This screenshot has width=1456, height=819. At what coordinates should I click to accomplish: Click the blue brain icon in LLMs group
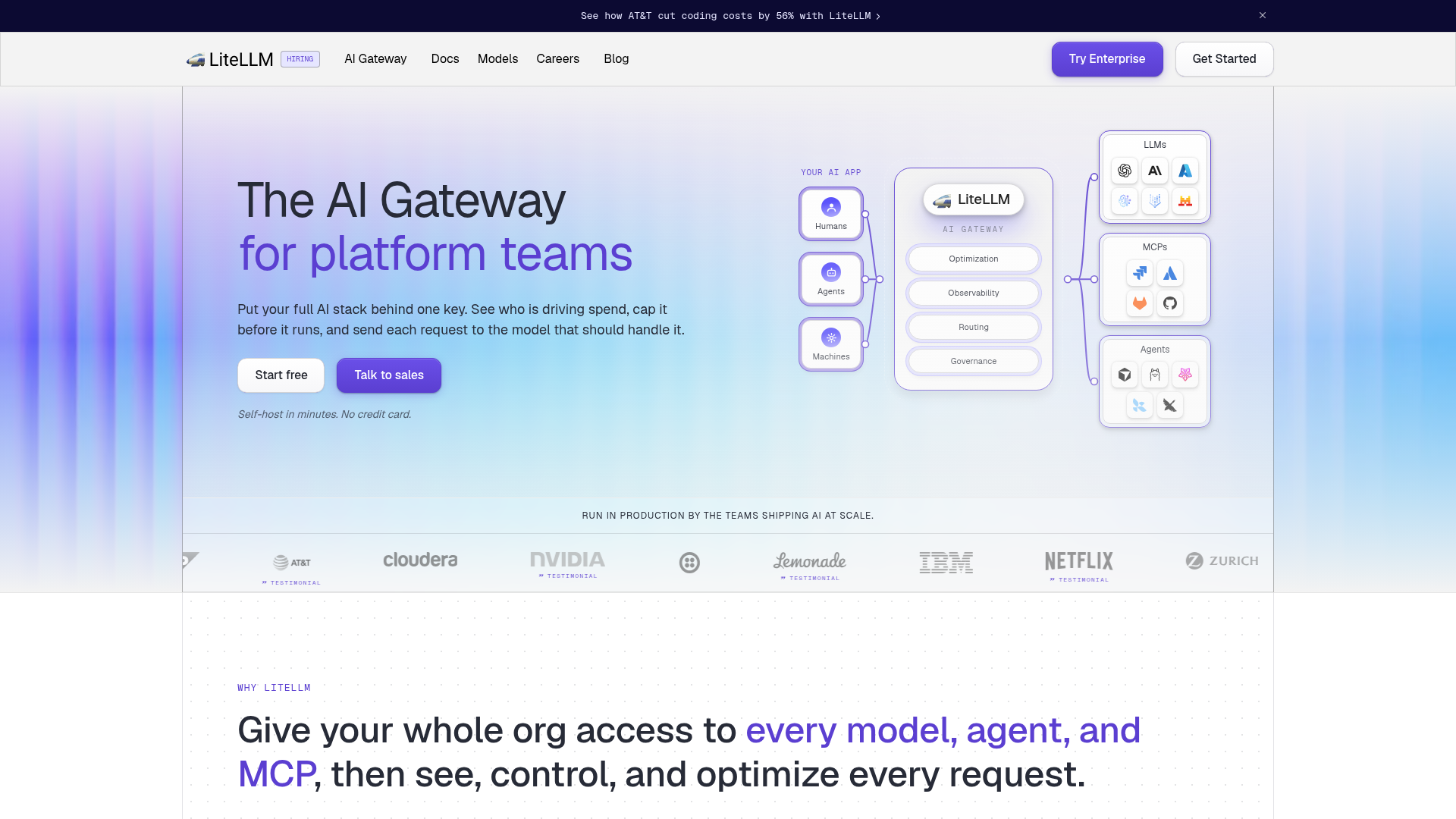click(1125, 201)
